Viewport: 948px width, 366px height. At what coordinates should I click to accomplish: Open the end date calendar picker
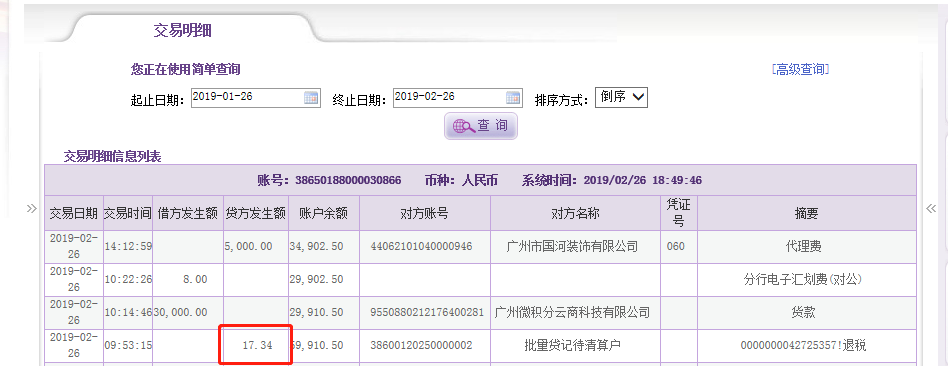[513, 98]
